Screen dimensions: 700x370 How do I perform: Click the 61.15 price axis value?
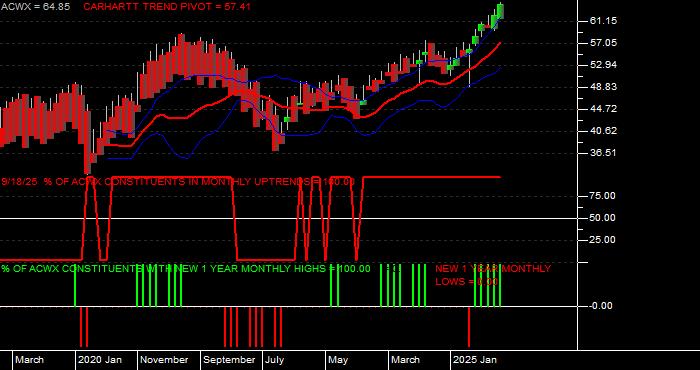pos(603,21)
